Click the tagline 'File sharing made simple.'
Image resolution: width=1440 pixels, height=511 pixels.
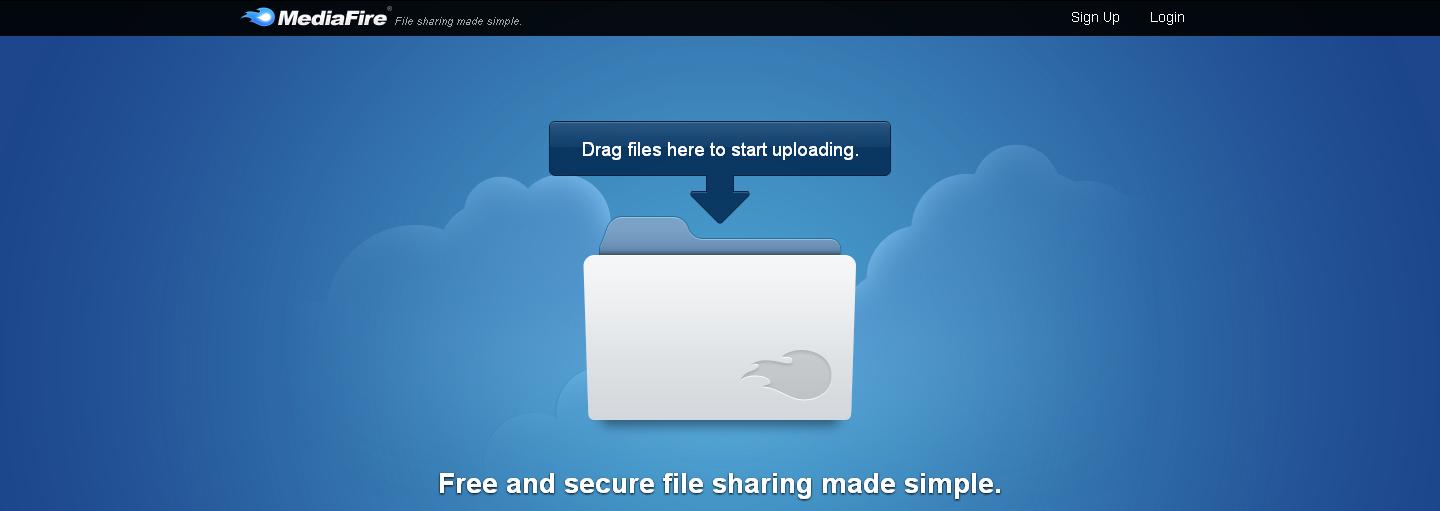pos(458,21)
